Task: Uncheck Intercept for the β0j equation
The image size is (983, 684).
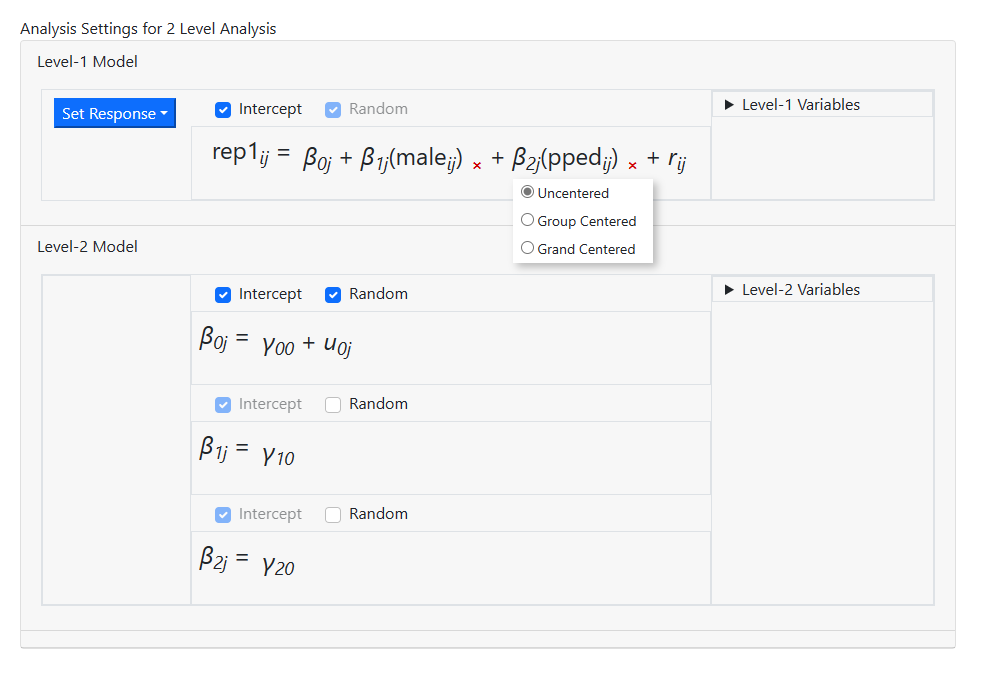Action: tap(224, 294)
